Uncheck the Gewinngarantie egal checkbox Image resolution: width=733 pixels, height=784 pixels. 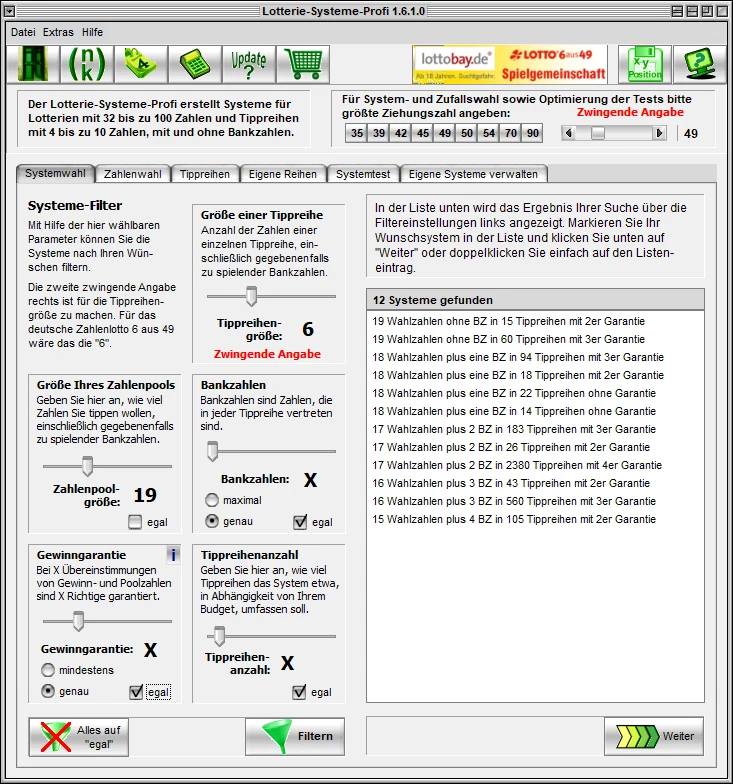tap(136, 692)
